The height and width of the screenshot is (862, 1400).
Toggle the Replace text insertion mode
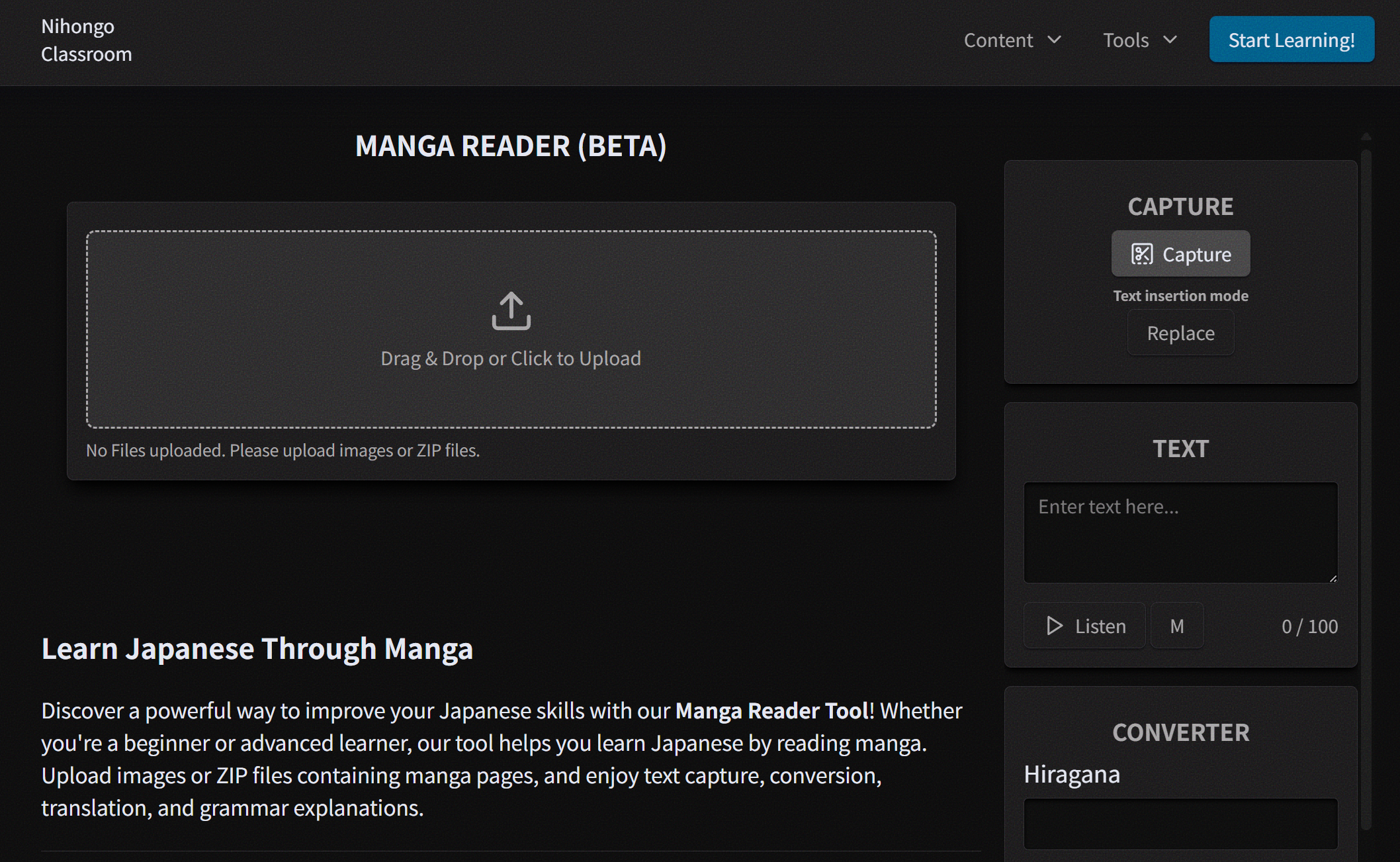[1180, 333]
